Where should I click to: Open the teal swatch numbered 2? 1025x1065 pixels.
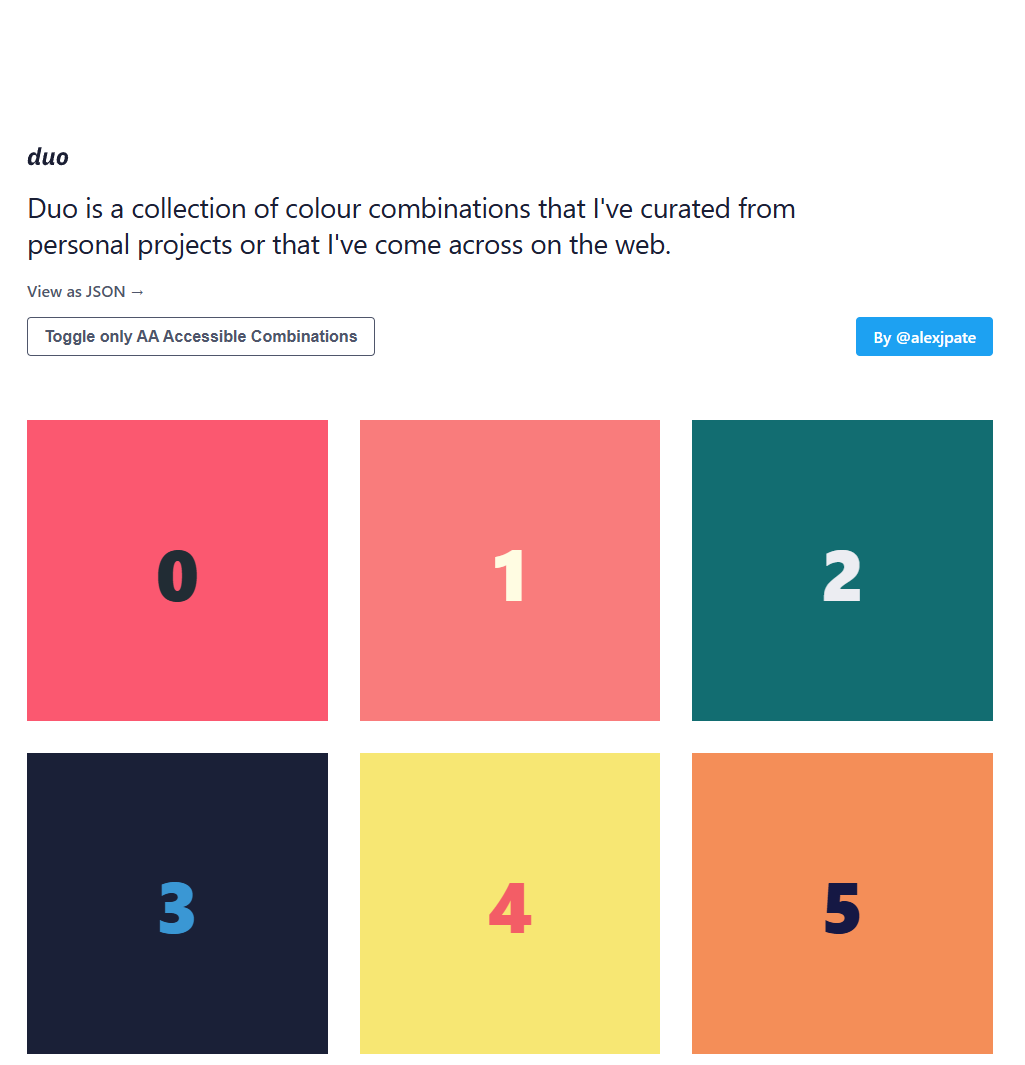click(842, 570)
